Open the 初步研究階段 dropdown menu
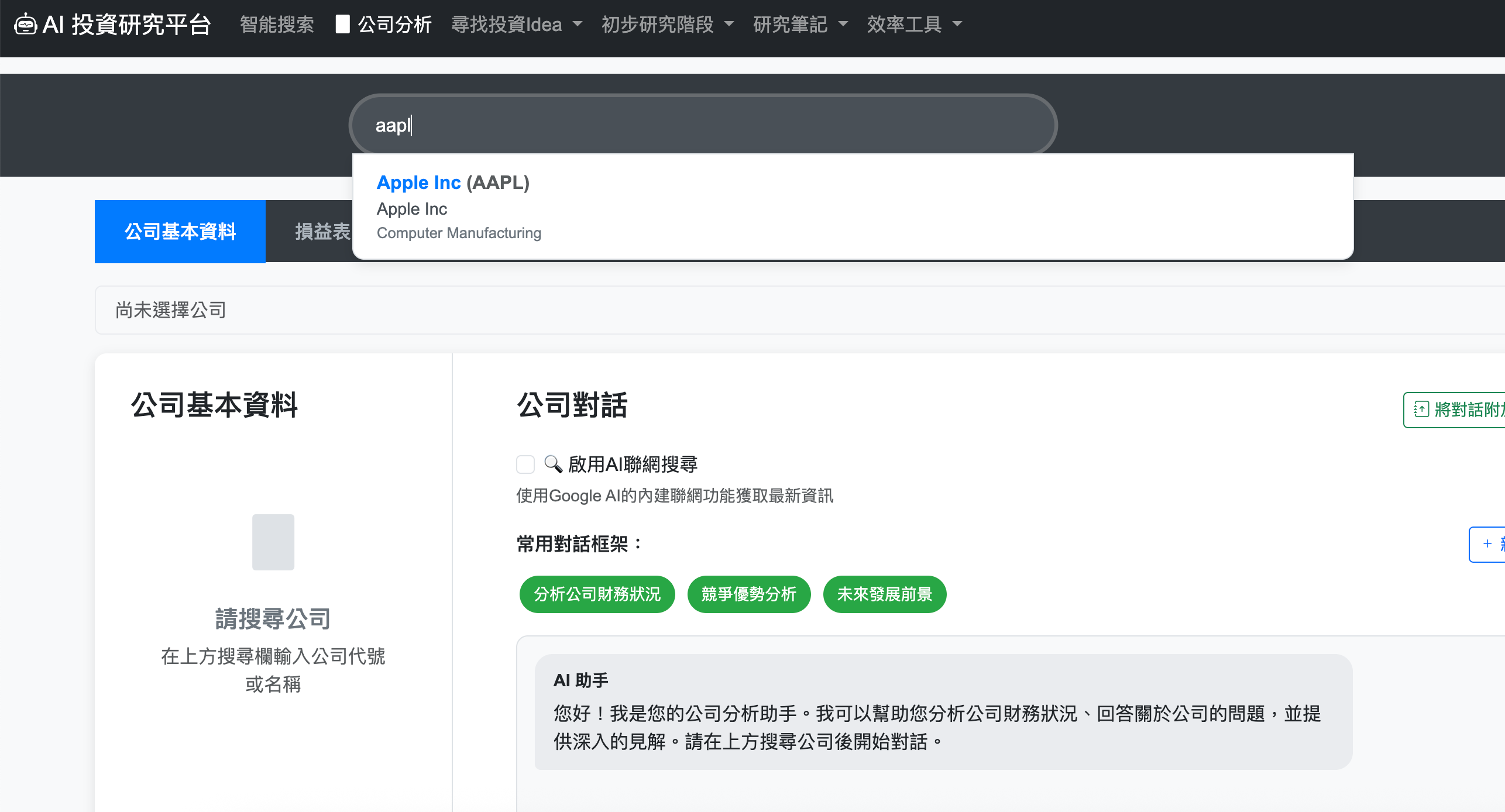Viewport: 1505px width, 812px height. coord(667,25)
